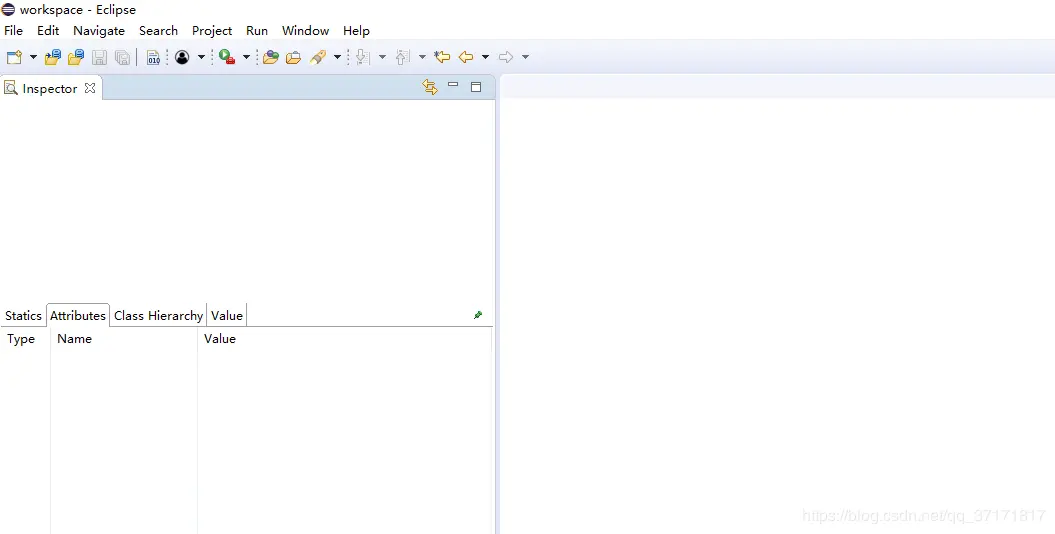Minimize the Inspector view panel

[453, 85]
